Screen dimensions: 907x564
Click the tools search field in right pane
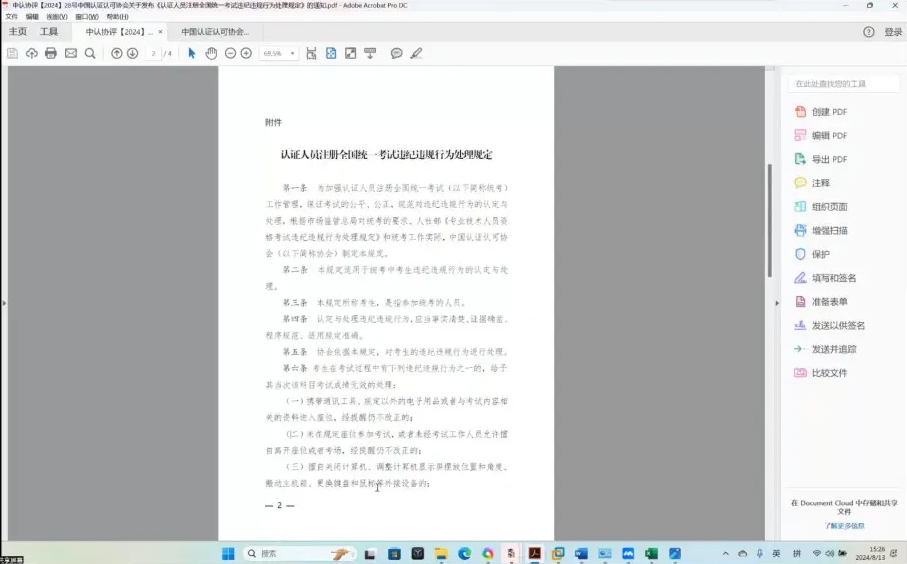(x=844, y=84)
